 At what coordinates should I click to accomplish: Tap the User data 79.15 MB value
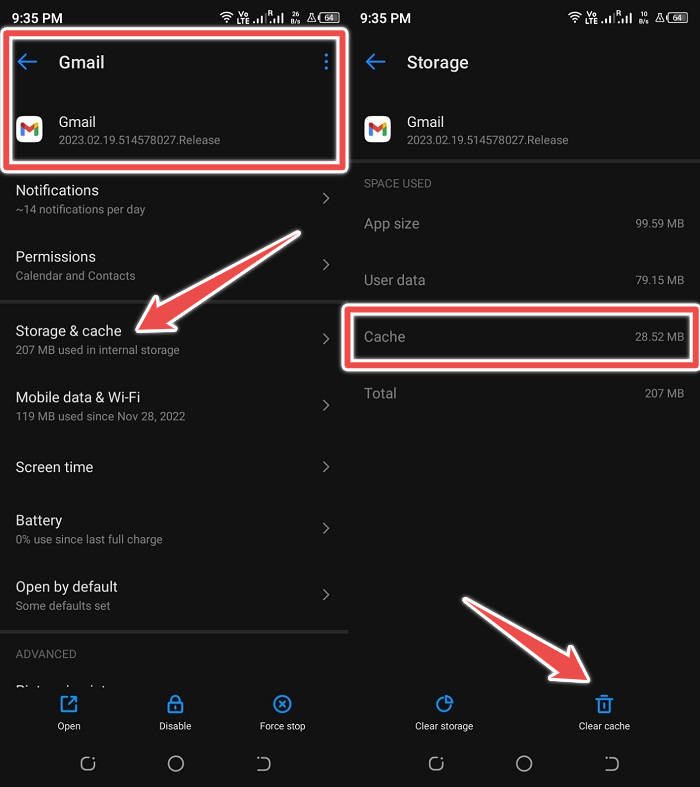(659, 280)
